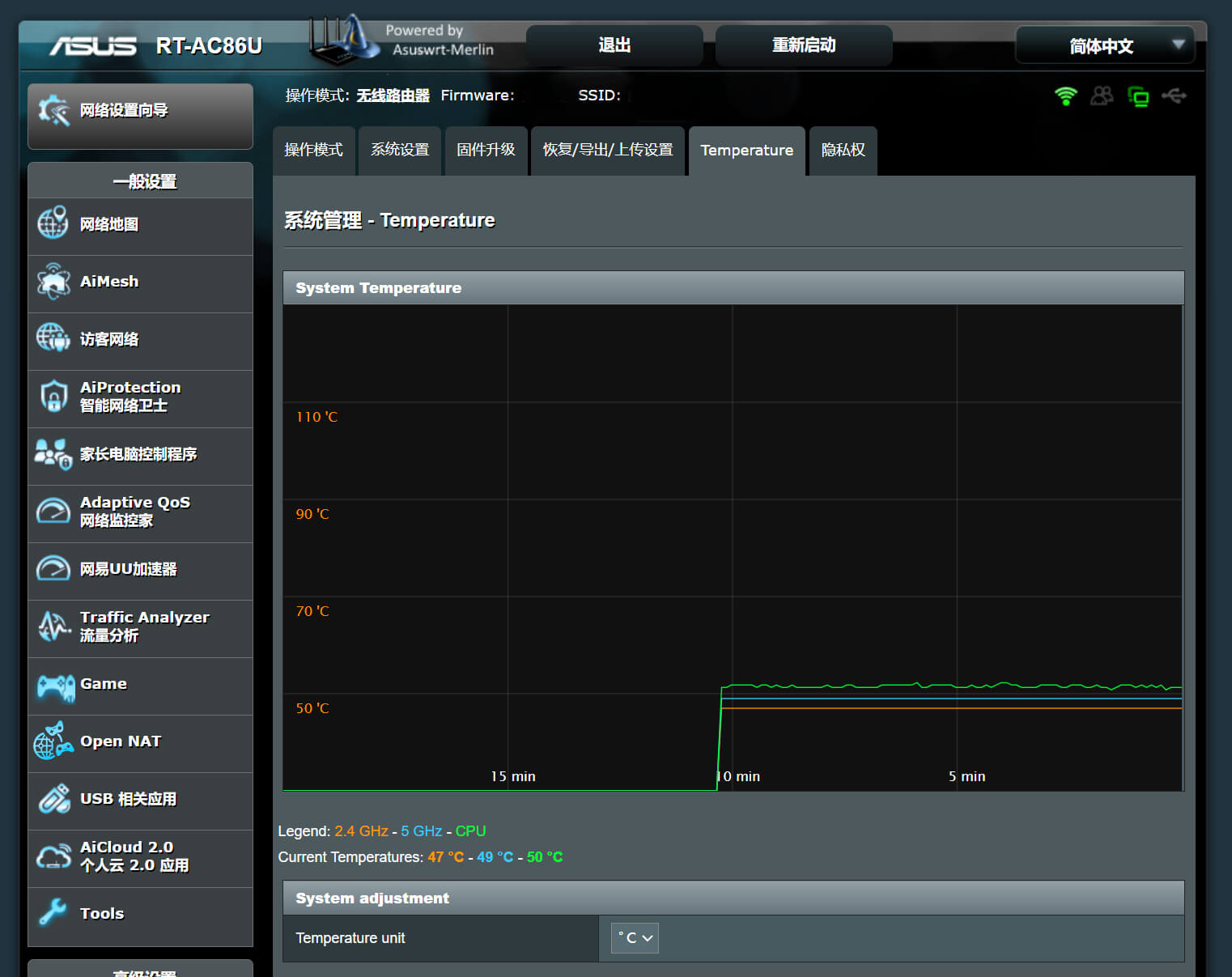Click the WiFi signal status icon
This screenshot has width=1232, height=977.
point(1065,96)
